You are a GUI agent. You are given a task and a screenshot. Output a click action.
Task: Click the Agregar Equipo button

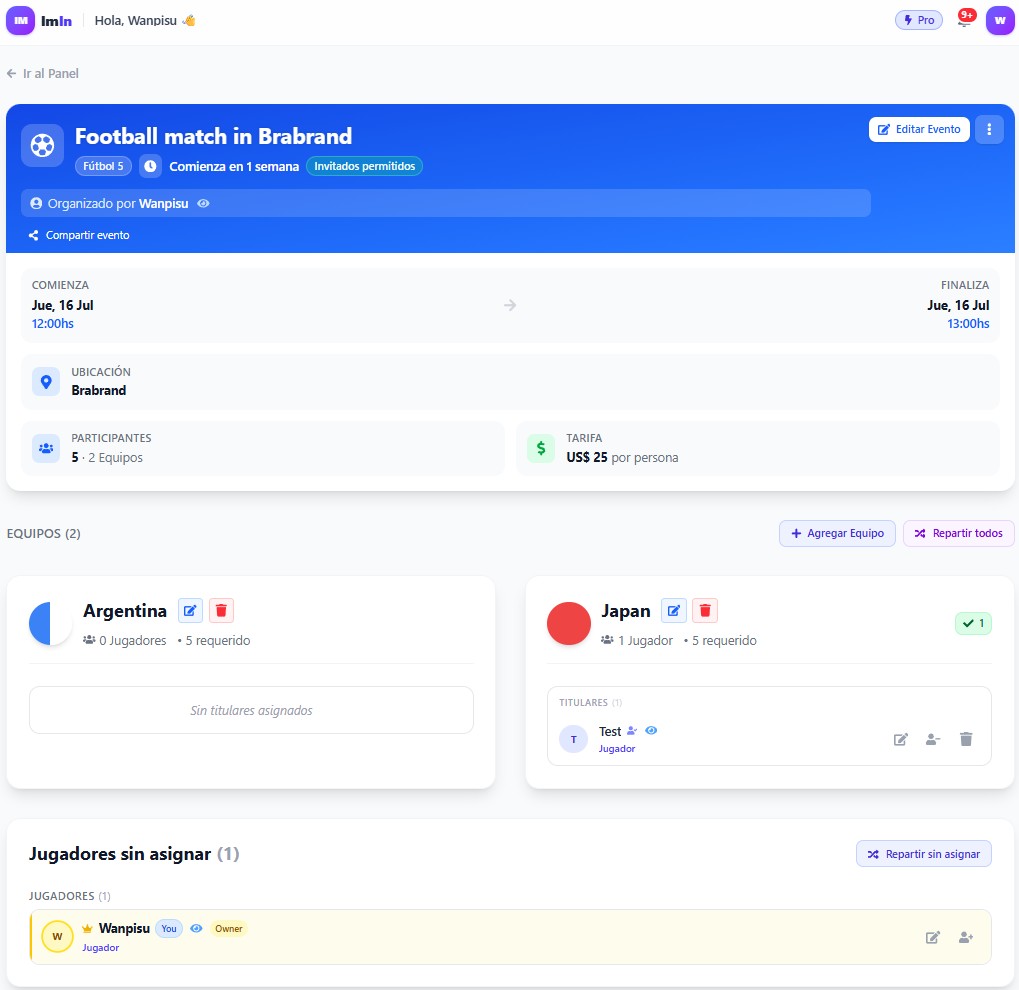click(x=837, y=533)
